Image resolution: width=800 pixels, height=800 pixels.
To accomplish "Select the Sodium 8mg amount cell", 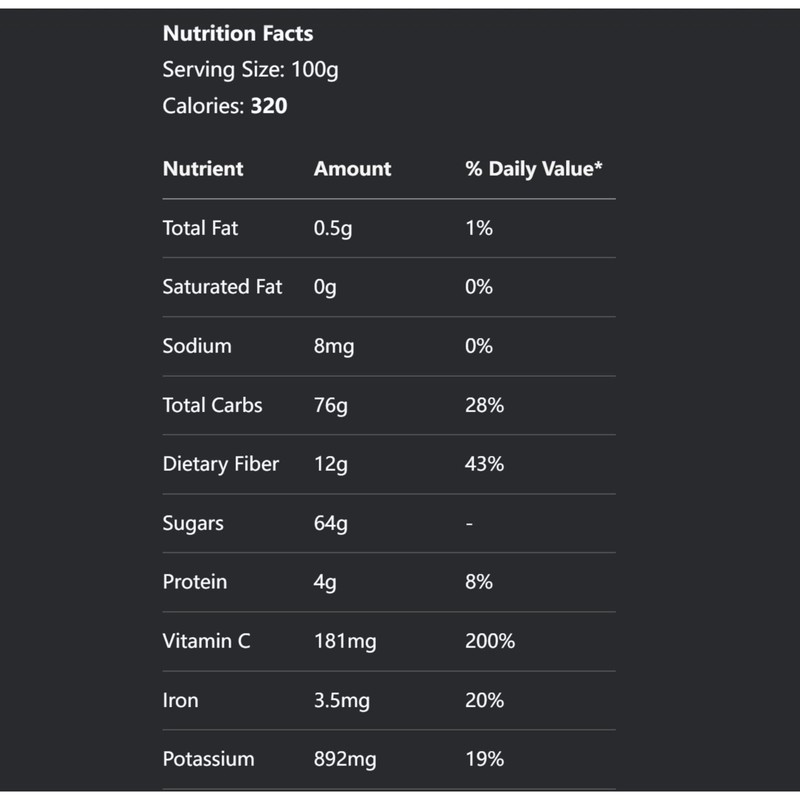I will tap(334, 346).
